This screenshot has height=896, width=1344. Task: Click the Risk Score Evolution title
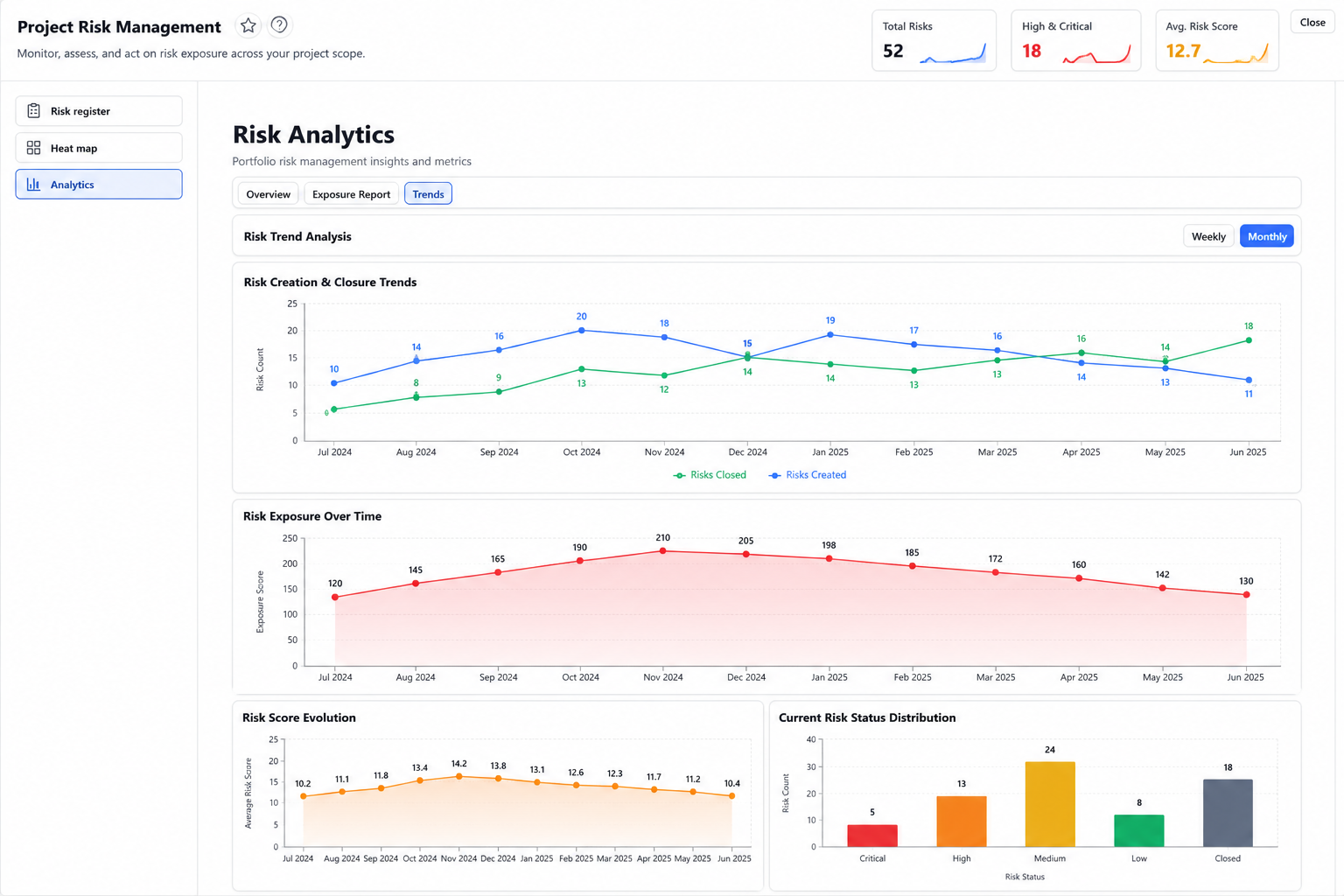299,717
